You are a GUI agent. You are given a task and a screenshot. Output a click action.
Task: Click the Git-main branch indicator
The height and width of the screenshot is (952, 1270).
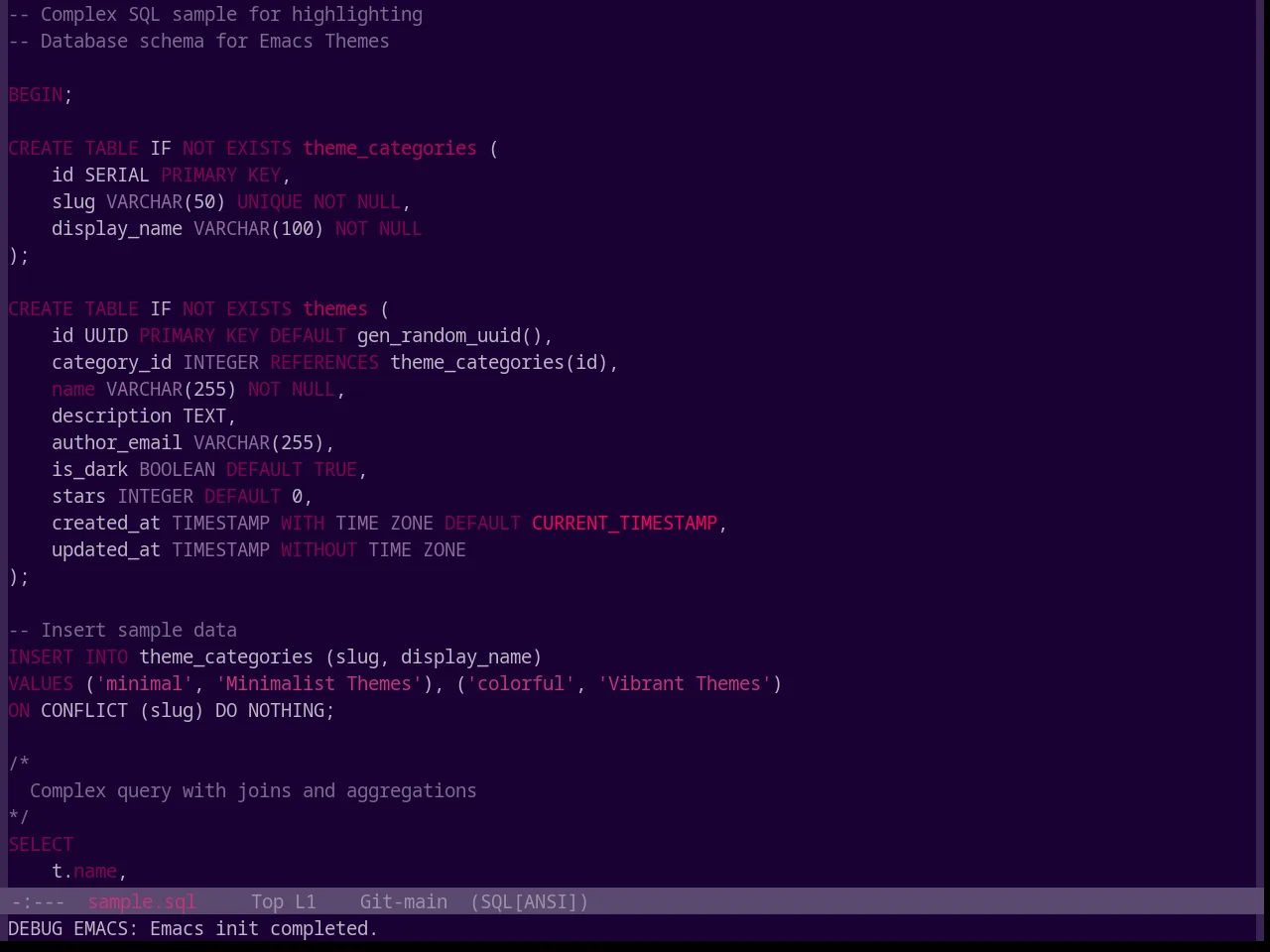[404, 902]
